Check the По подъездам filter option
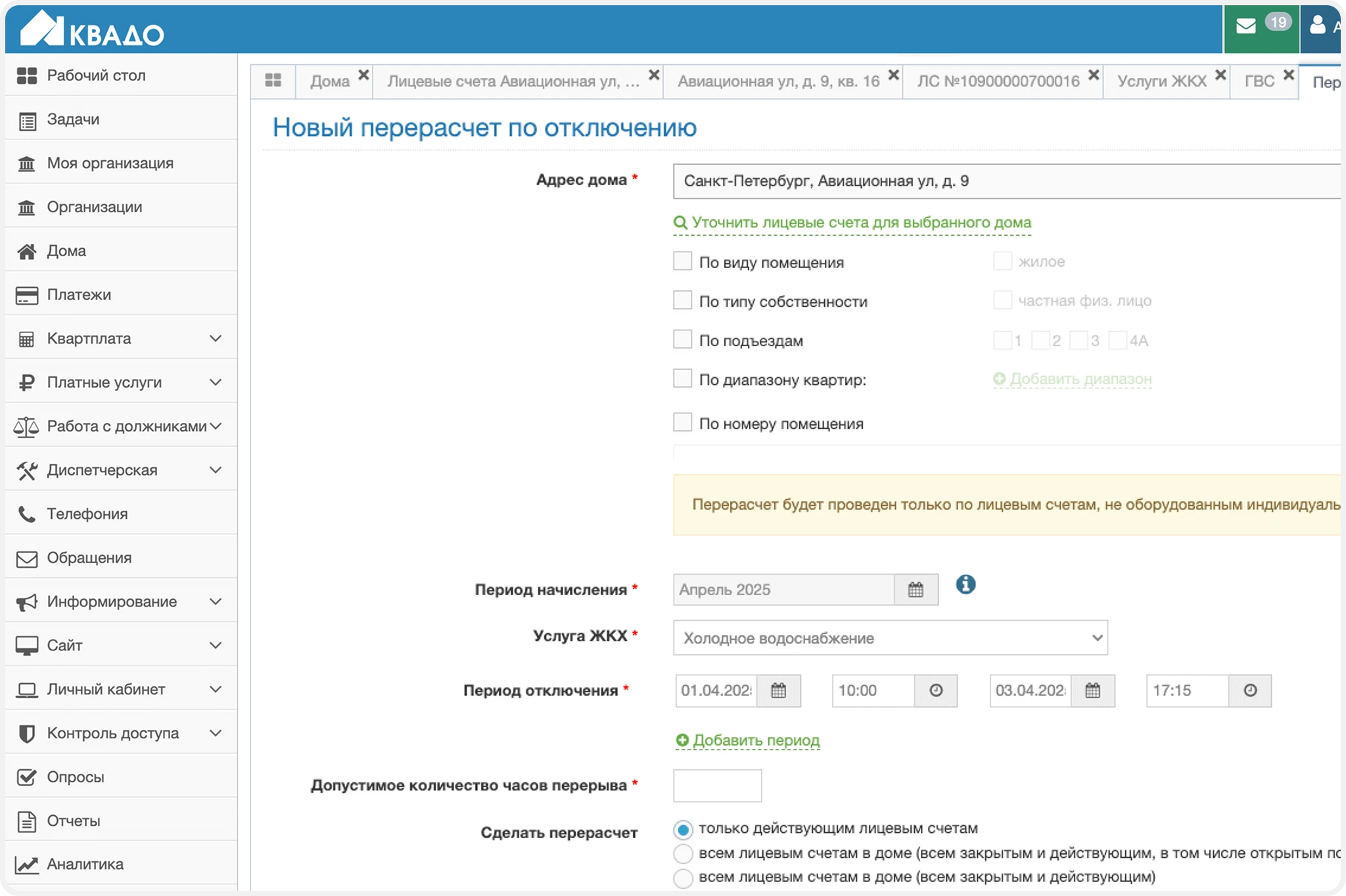The image size is (1346, 896). [x=683, y=340]
